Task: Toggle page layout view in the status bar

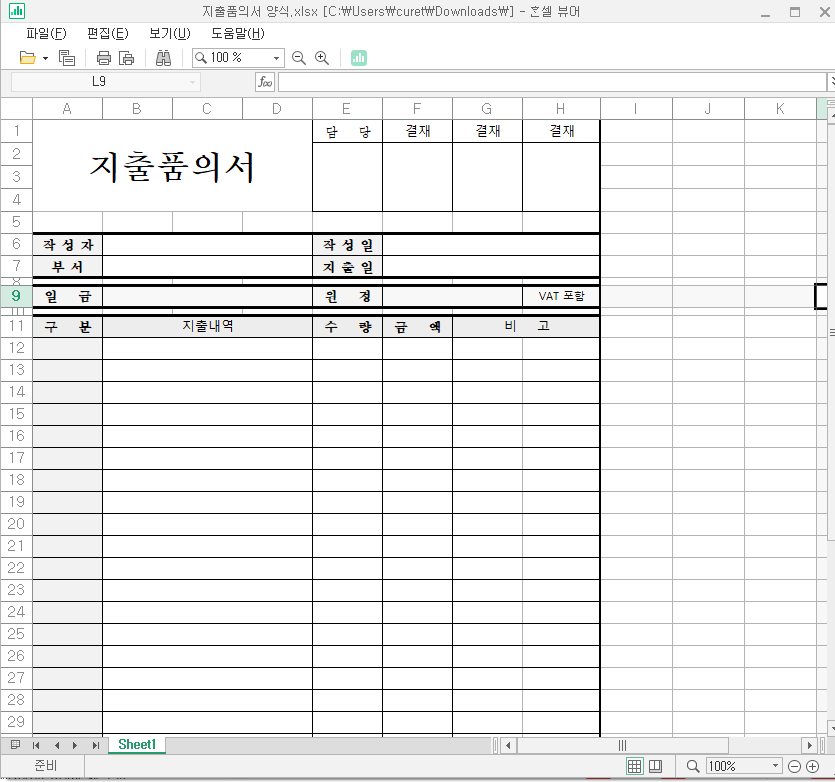Action: pyautogui.click(x=656, y=766)
